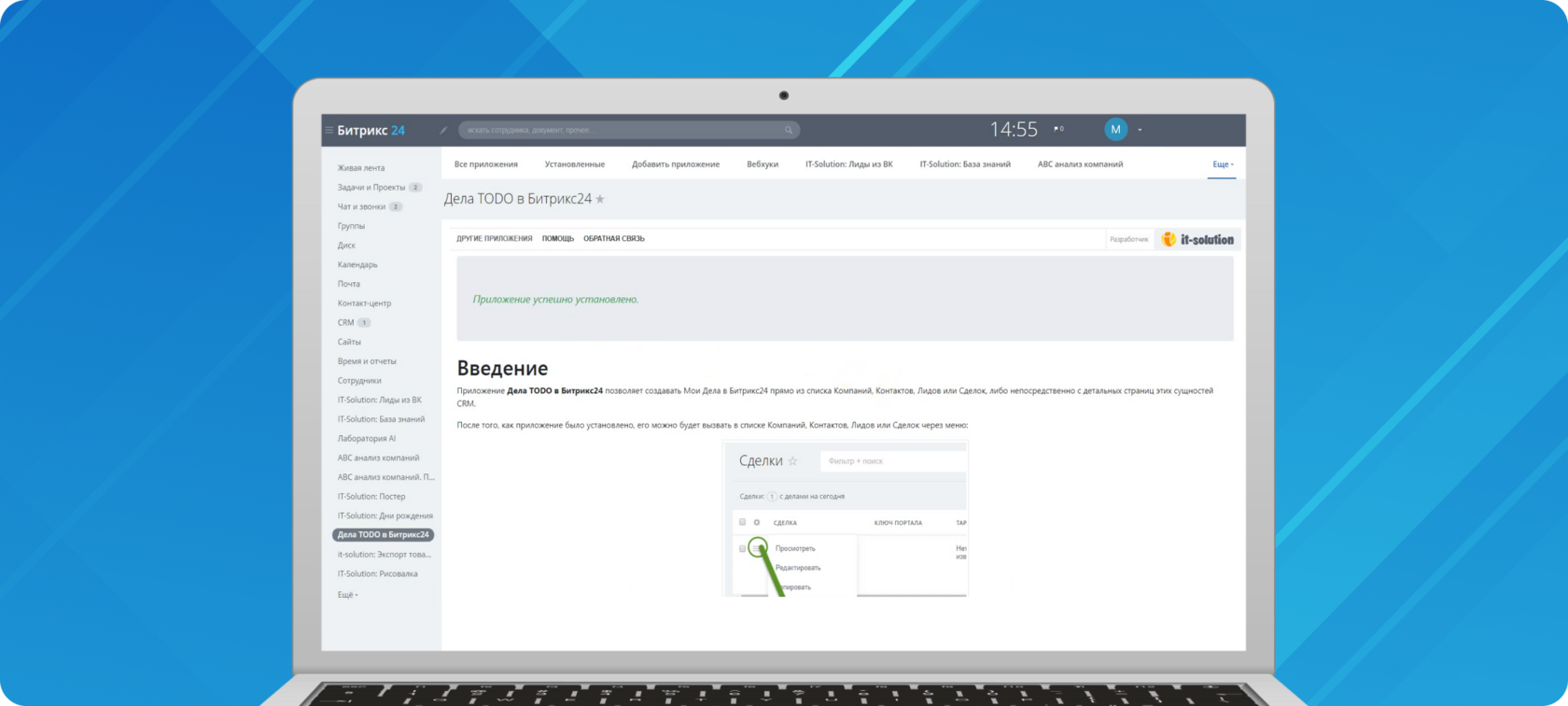Image resolution: width=1568 pixels, height=706 pixels.
Task: Open CRM in sidebar
Action: pos(346,323)
